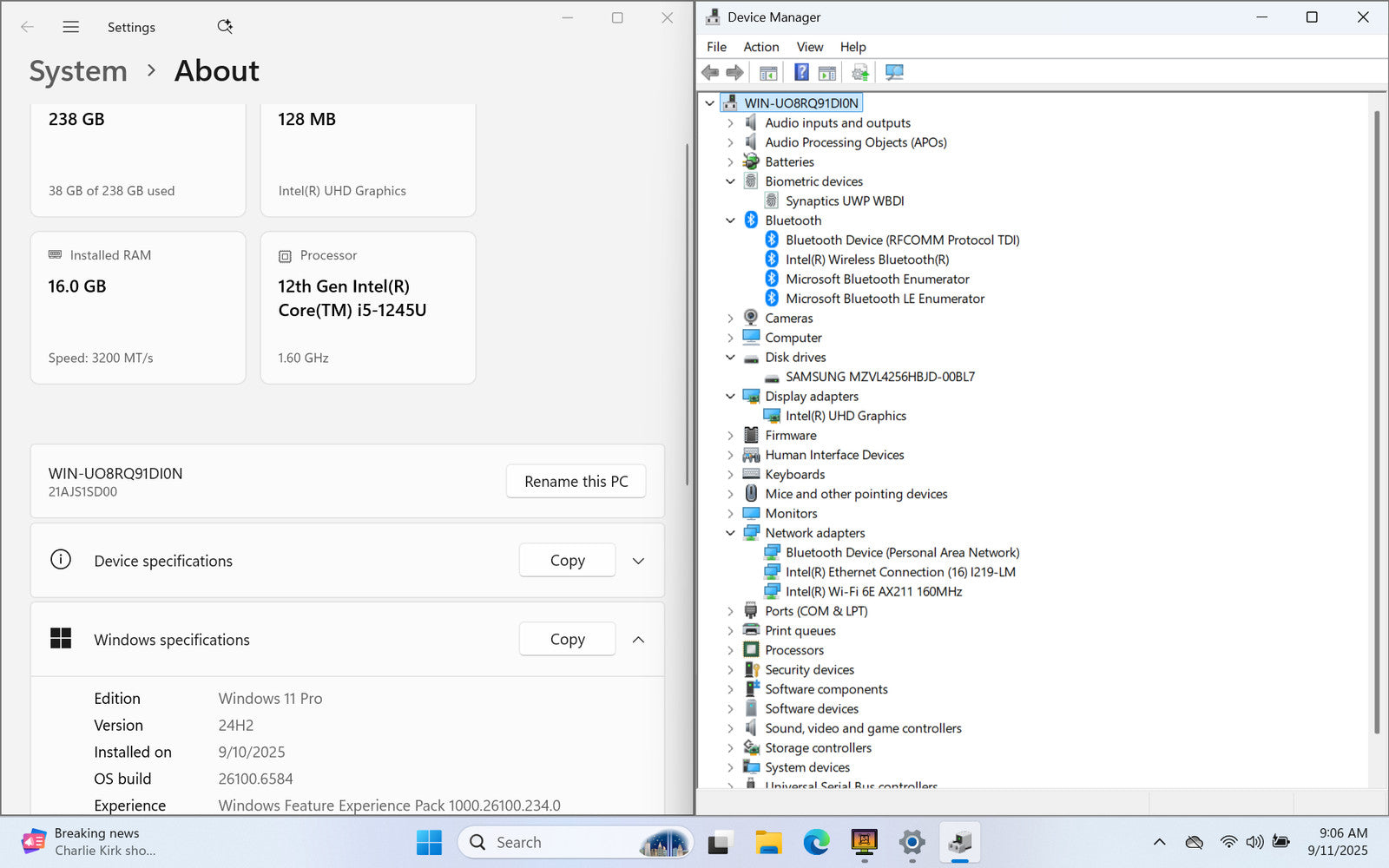Open the Help menu in Device Manager

pos(852,47)
